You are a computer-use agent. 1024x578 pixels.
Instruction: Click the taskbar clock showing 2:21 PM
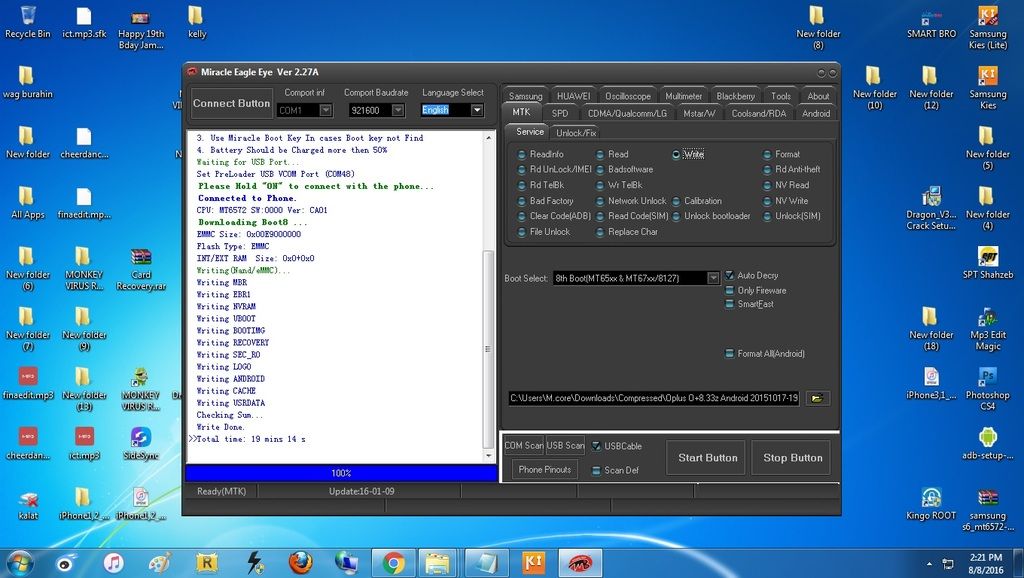click(986, 563)
